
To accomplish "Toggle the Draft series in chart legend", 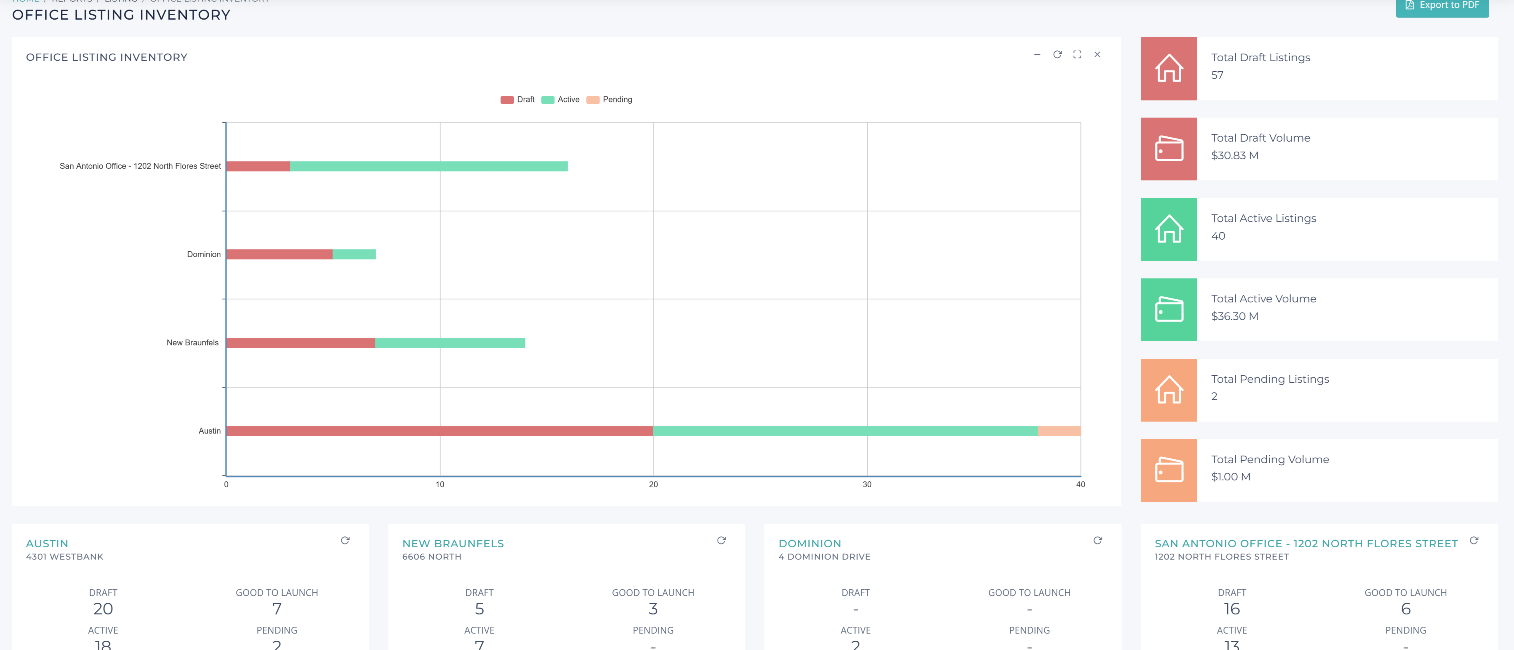I will [518, 100].
